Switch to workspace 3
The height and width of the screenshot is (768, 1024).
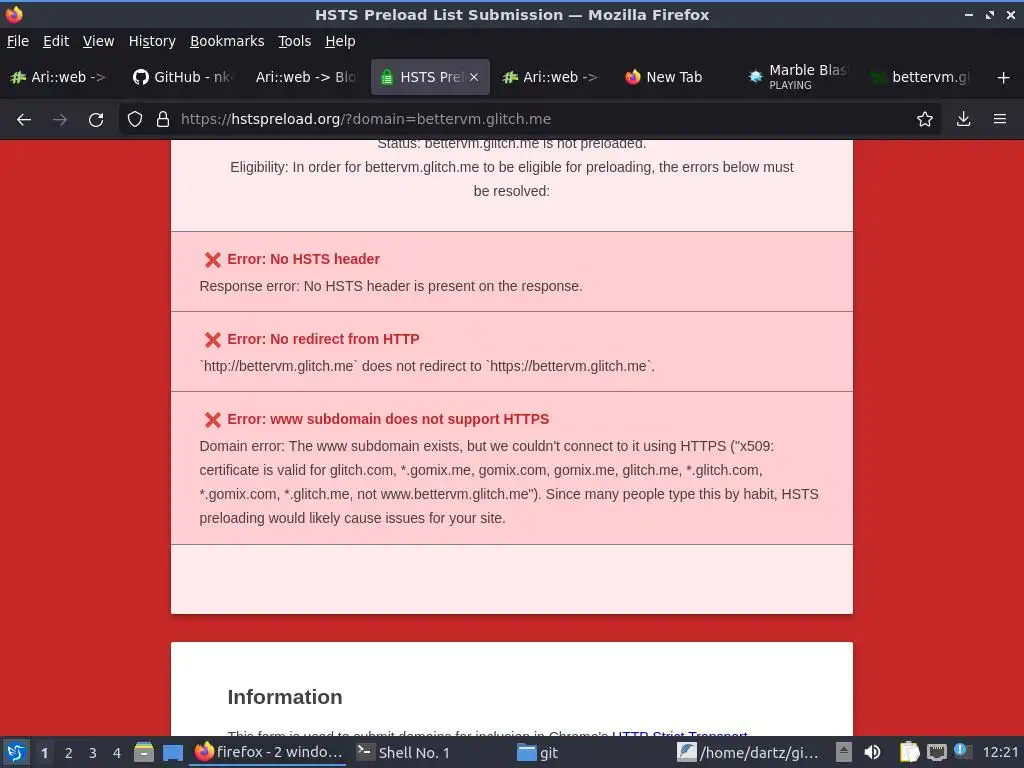(93, 753)
